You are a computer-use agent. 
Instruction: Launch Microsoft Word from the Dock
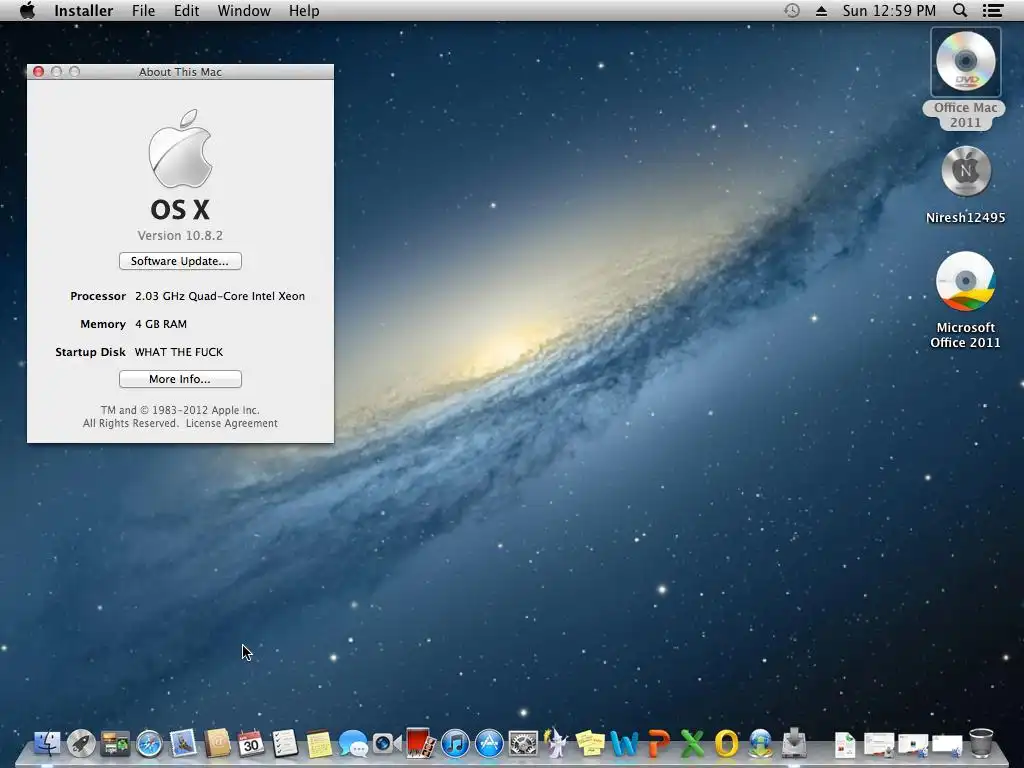pyautogui.click(x=624, y=743)
